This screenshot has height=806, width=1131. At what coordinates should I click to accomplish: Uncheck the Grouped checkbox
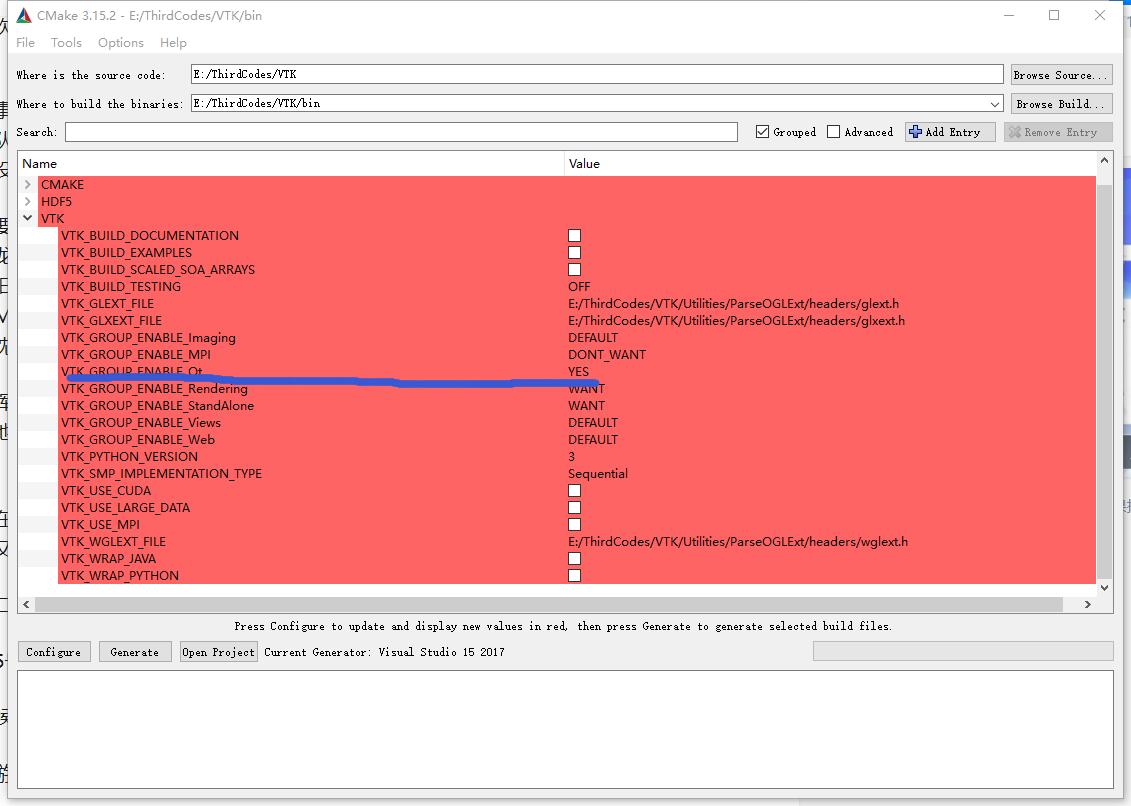click(762, 132)
